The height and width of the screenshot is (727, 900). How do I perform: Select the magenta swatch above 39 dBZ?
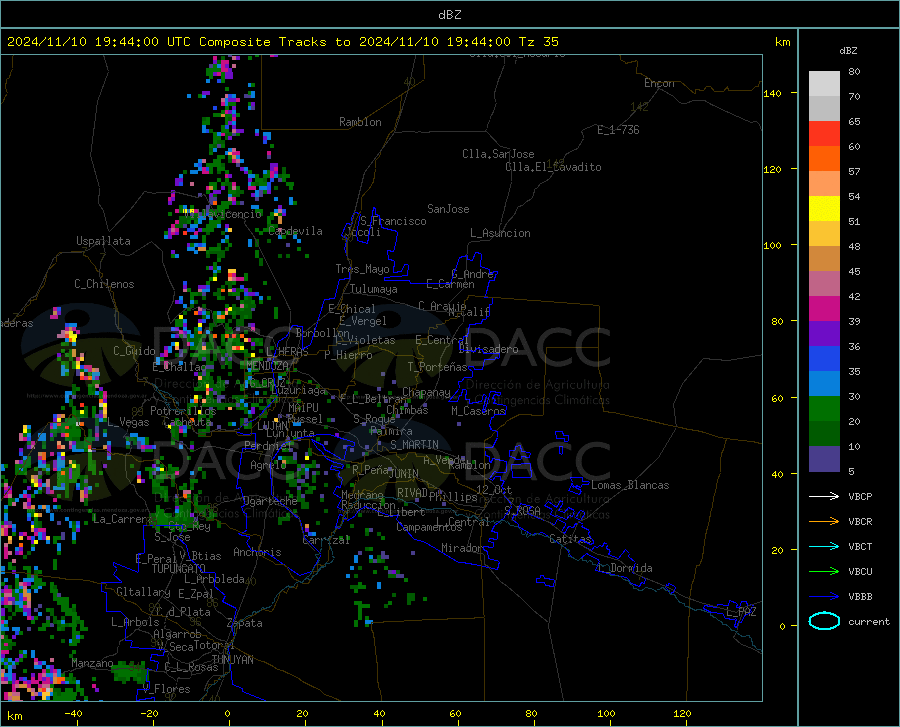[824, 309]
